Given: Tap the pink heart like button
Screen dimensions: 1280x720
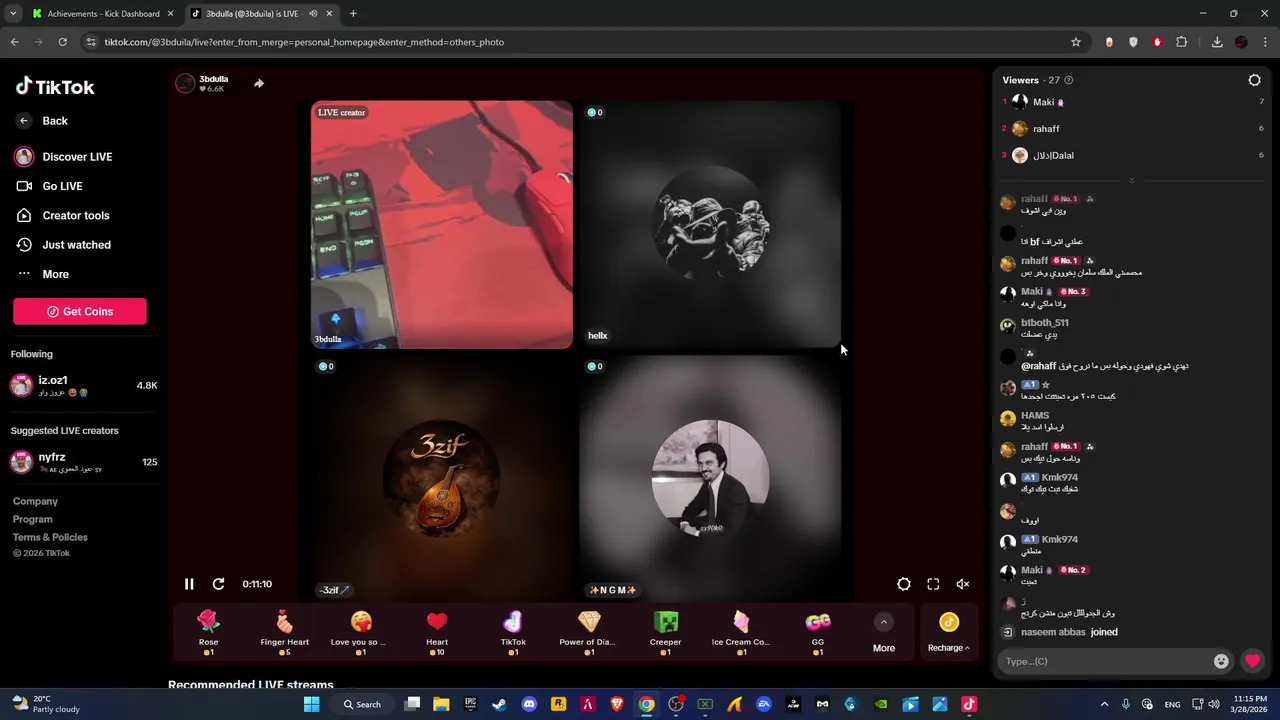Looking at the screenshot, I should [1253, 661].
